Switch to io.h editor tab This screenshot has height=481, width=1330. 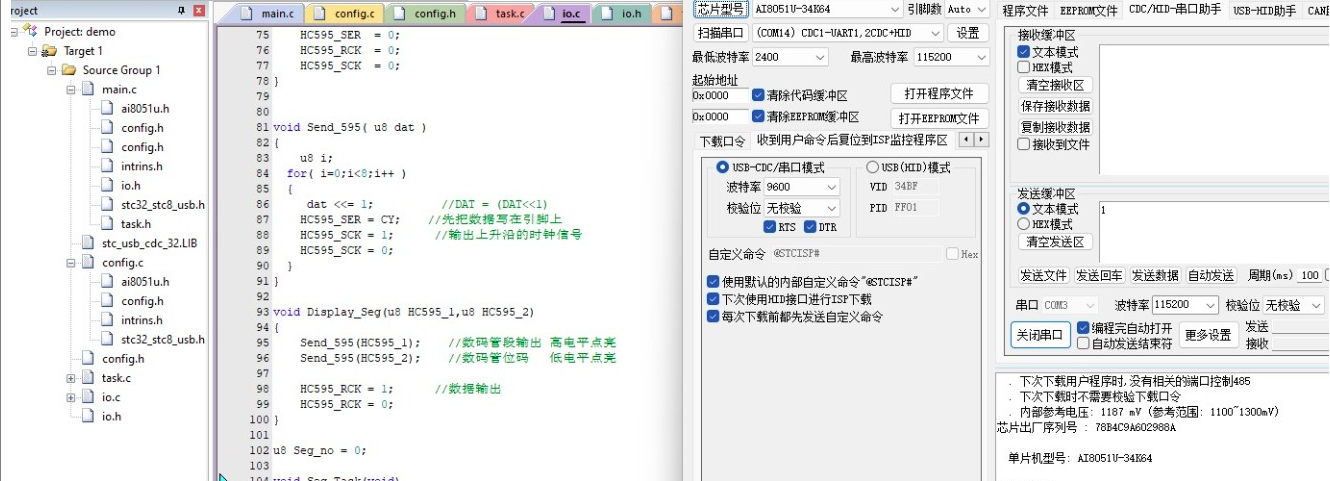coord(622,14)
